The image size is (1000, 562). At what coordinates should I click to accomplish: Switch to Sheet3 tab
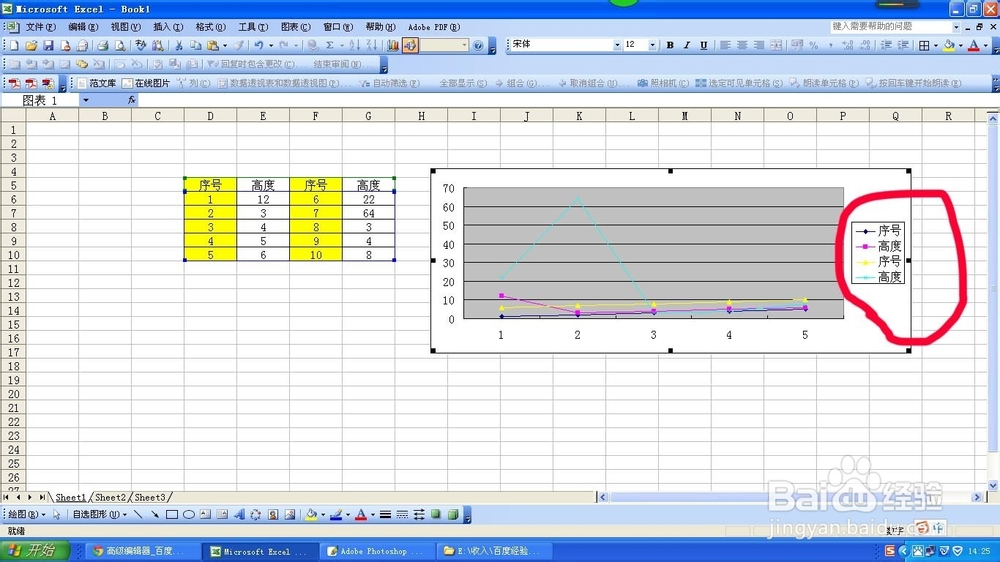coord(150,498)
